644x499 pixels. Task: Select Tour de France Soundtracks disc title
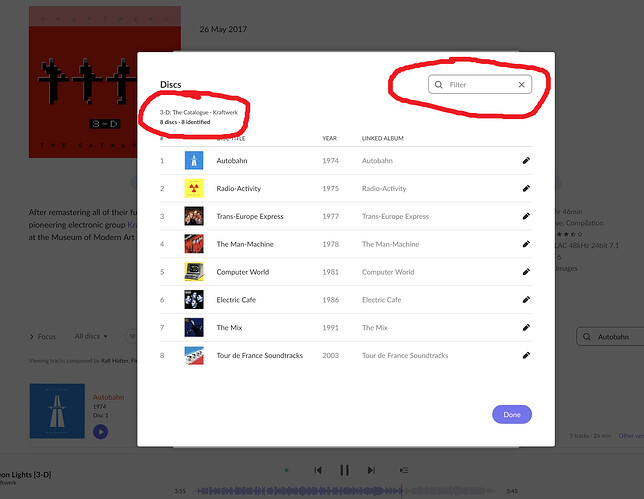(260, 355)
